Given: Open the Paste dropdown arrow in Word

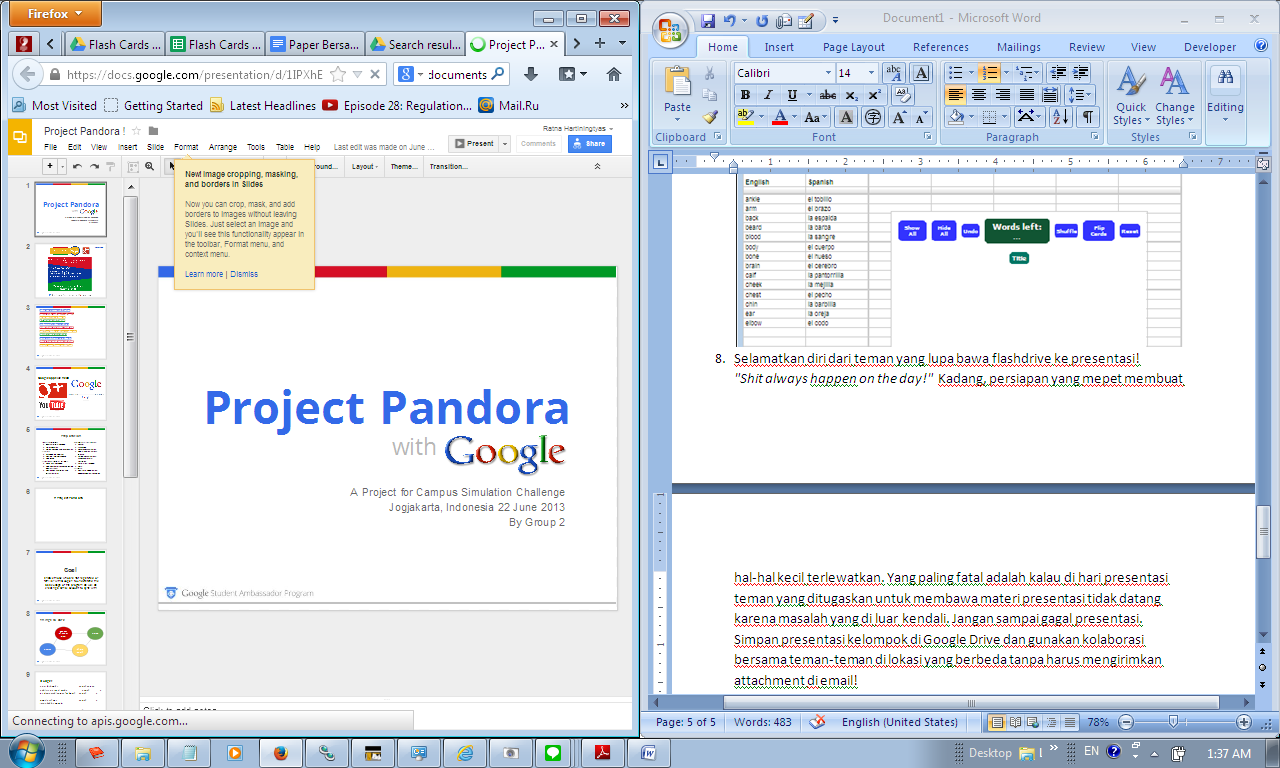Looking at the screenshot, I should coord(677,119).
